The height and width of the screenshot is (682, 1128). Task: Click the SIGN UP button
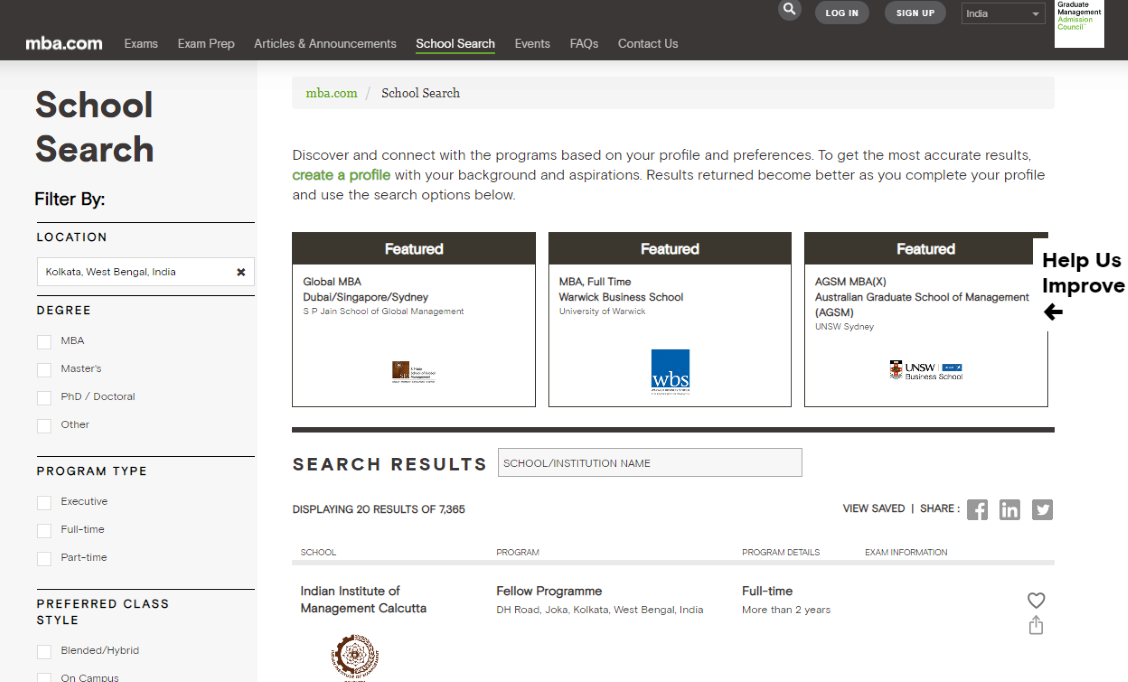click(915, 13)
